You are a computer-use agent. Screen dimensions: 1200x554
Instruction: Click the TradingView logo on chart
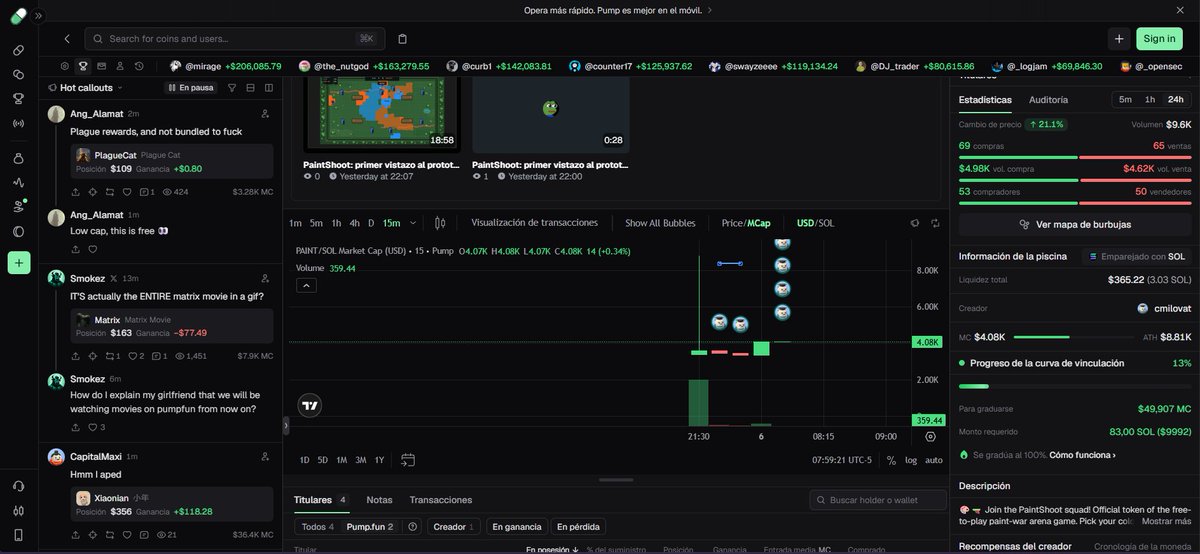309,405
